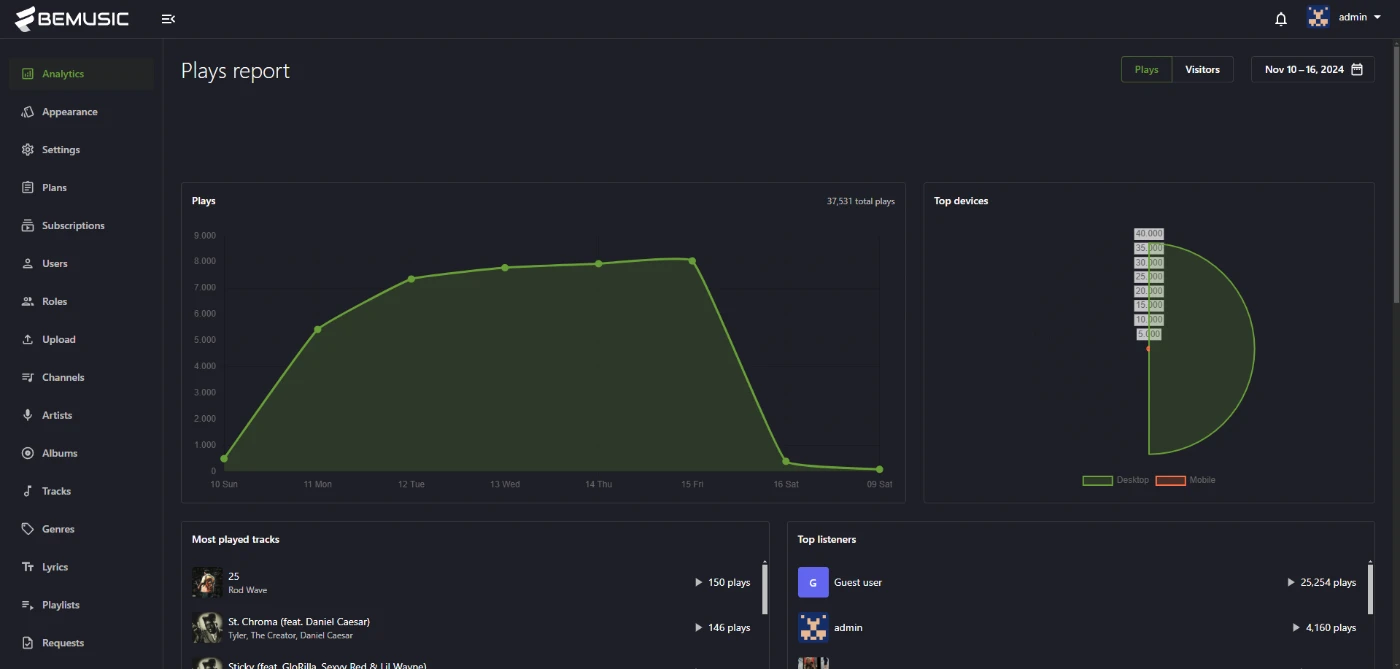The height and width of the screenshot is (669, 1400).
Task: Click the Analytics chart icon in sidebar
Action: point(28,74)
